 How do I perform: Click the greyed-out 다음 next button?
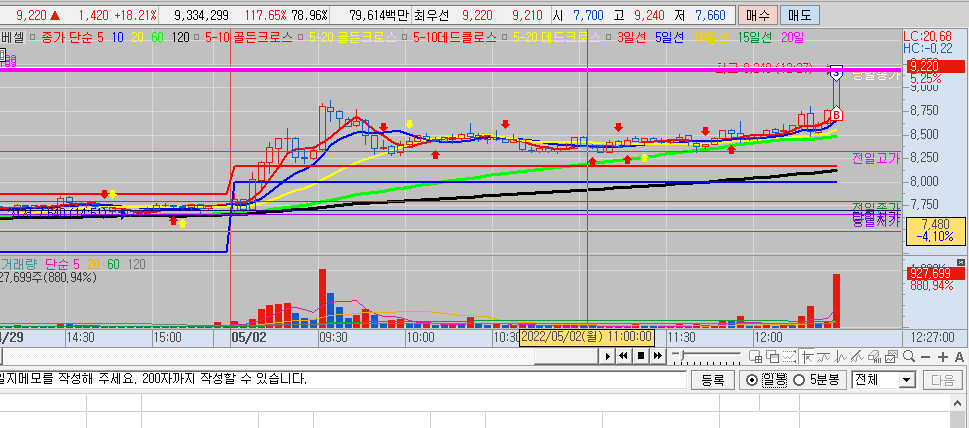coord(942,379)
